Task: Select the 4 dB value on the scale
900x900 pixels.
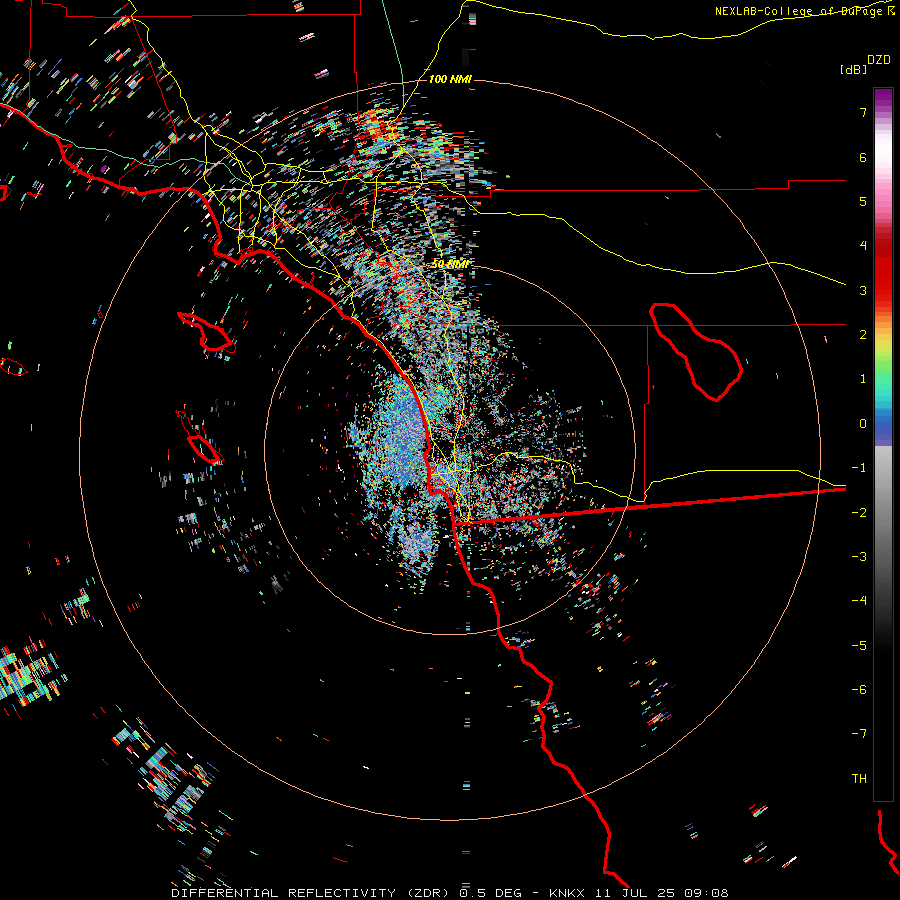Action: point(863,246)
